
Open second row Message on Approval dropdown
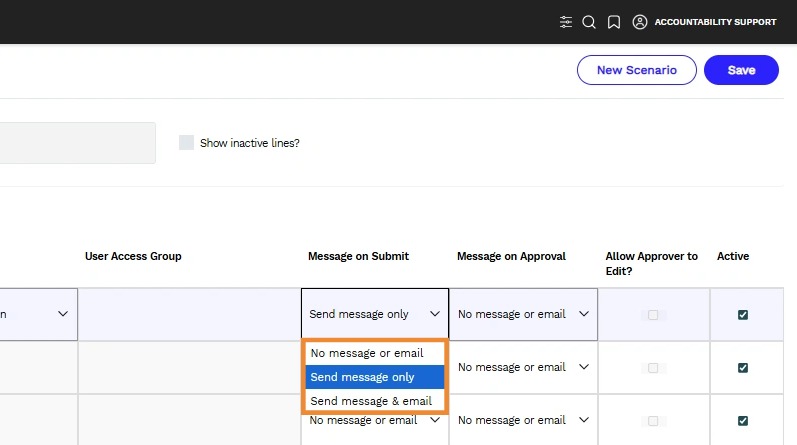point(523,367)
